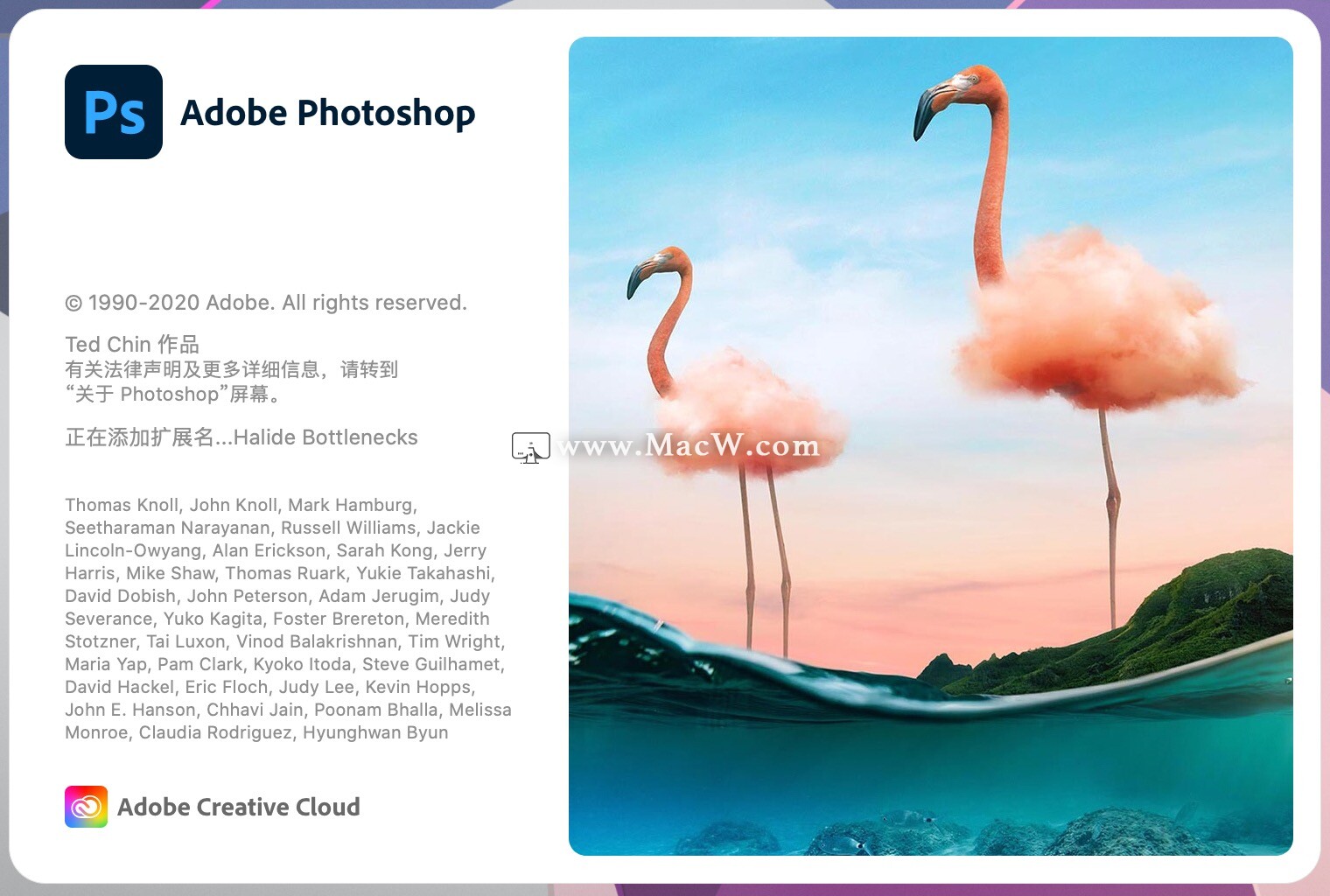
Task: Click the "有关法律声明及更多详细信息，请转到" line
Action: point(232,369)
